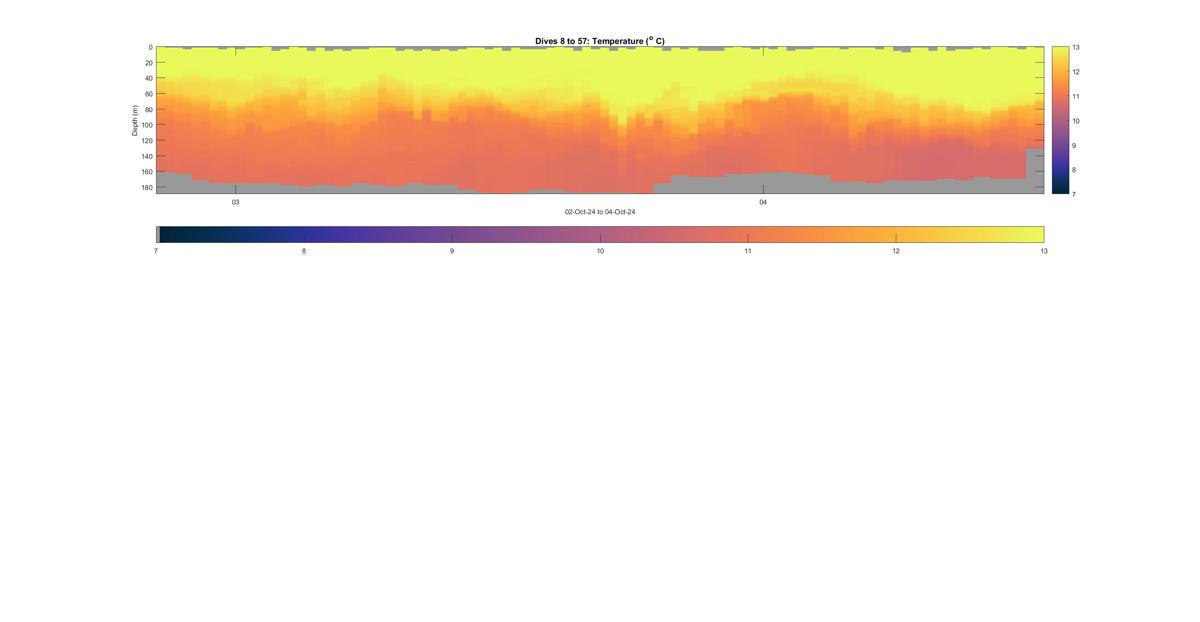Pick tick '9' under the horizontal colorbar

(452, 251)
